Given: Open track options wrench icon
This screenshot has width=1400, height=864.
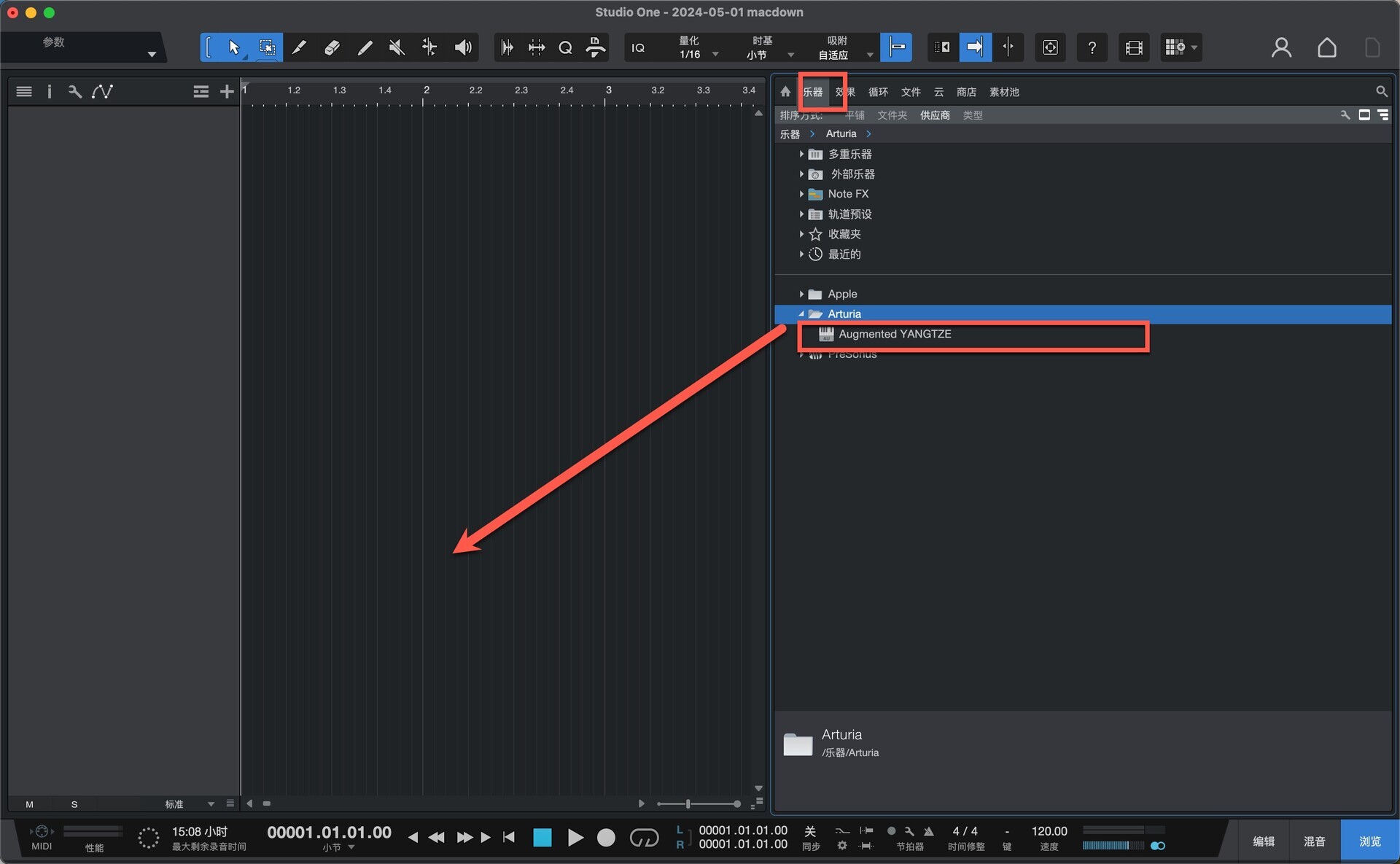Looking at the screenshot, I should tap(74, 91).
